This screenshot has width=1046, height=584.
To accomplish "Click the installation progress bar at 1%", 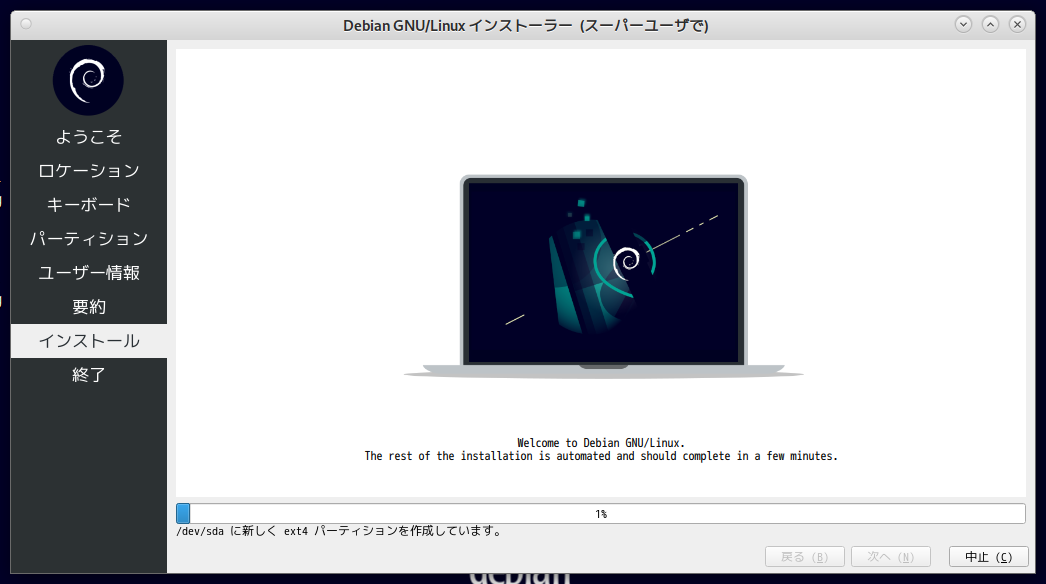I will [600, 513].
